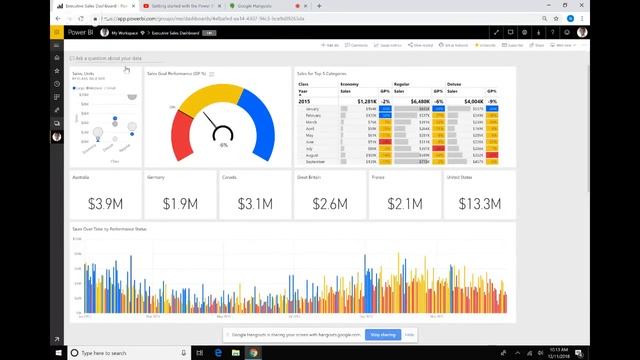The width and height of the screenshot is (640, 360).
Task: Bookmark this page with star icon
Action: coord(556,19)
